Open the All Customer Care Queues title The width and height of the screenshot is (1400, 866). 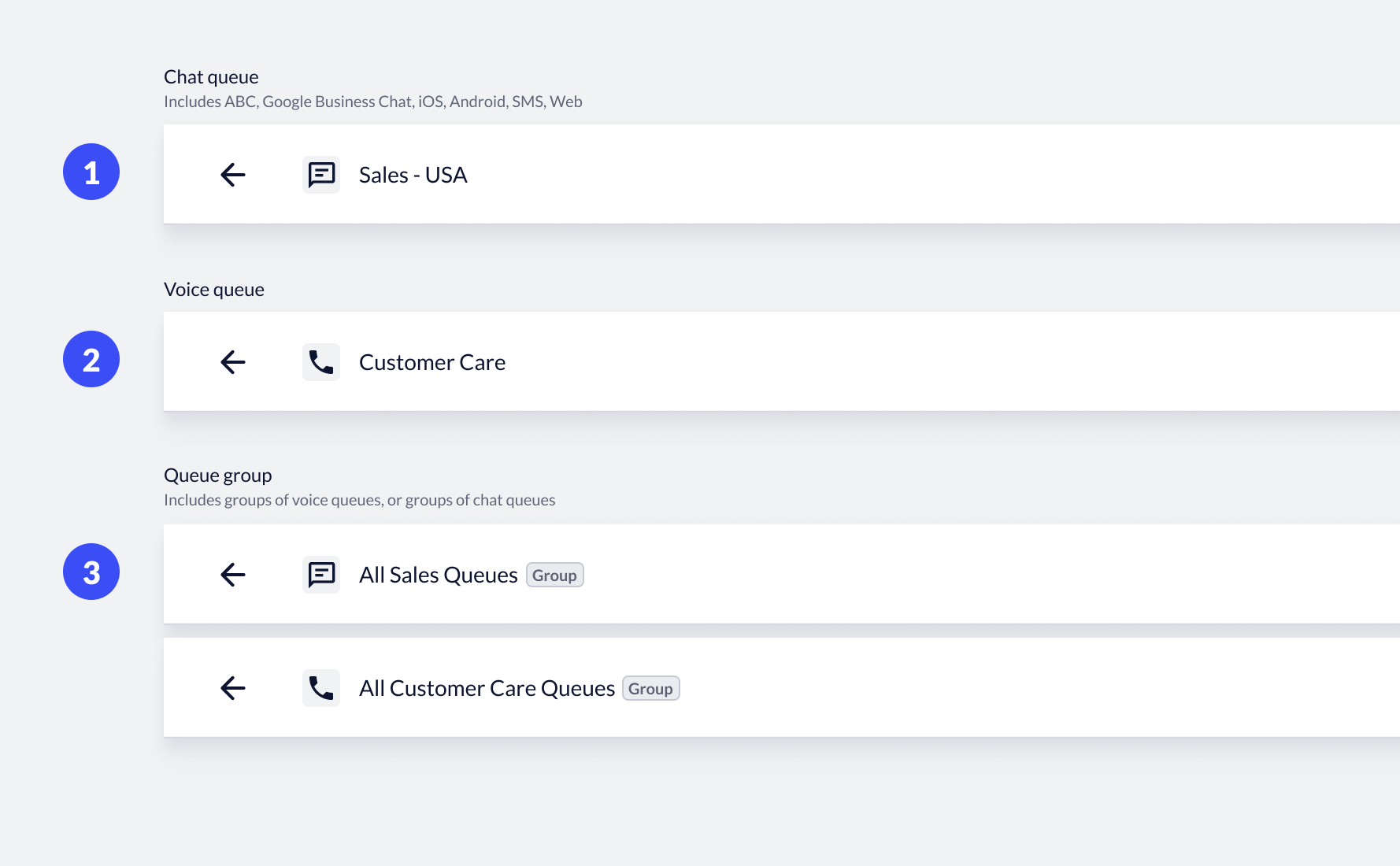click(487, 688)
